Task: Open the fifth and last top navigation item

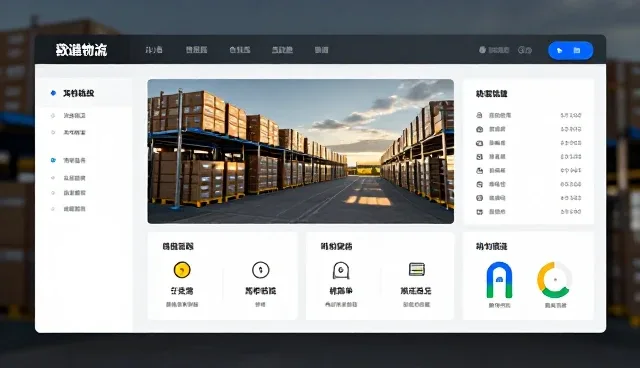Action: coord(321,50)
